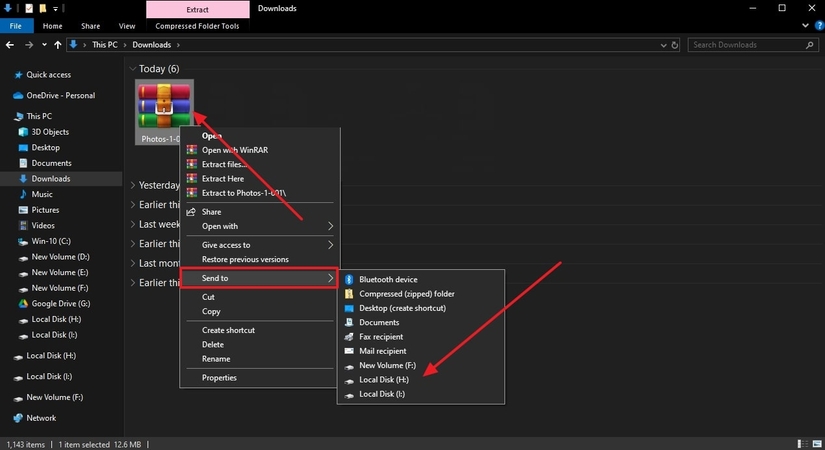Open the Compressed Folder Tools tab
This screenshot has height=450, width=825.
click(x=196, y=26)
